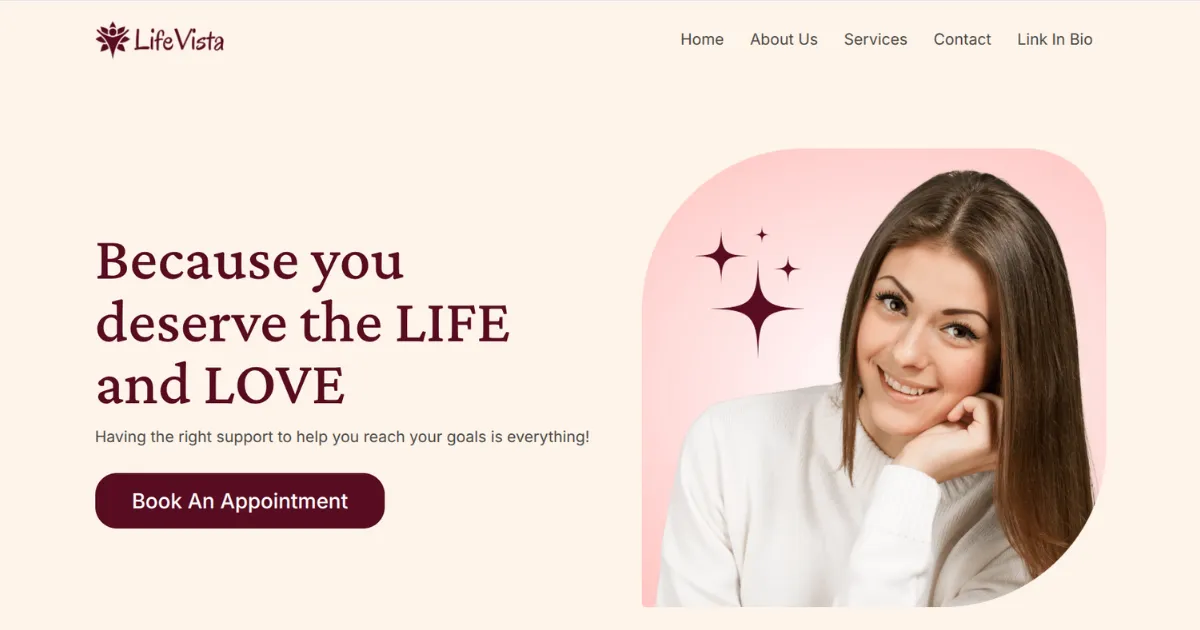Open the Services menu item
1200x630 pixels.
[x=876, y=40]
